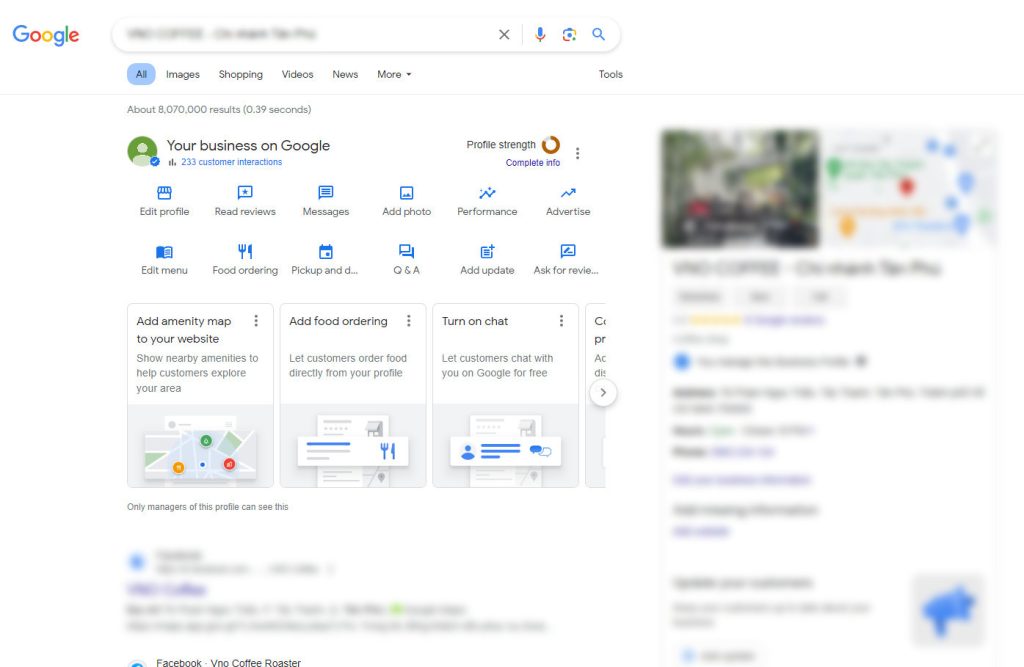Open search Tools
The width and height of the screenshot is (1024, 667).
pos(611,74)
